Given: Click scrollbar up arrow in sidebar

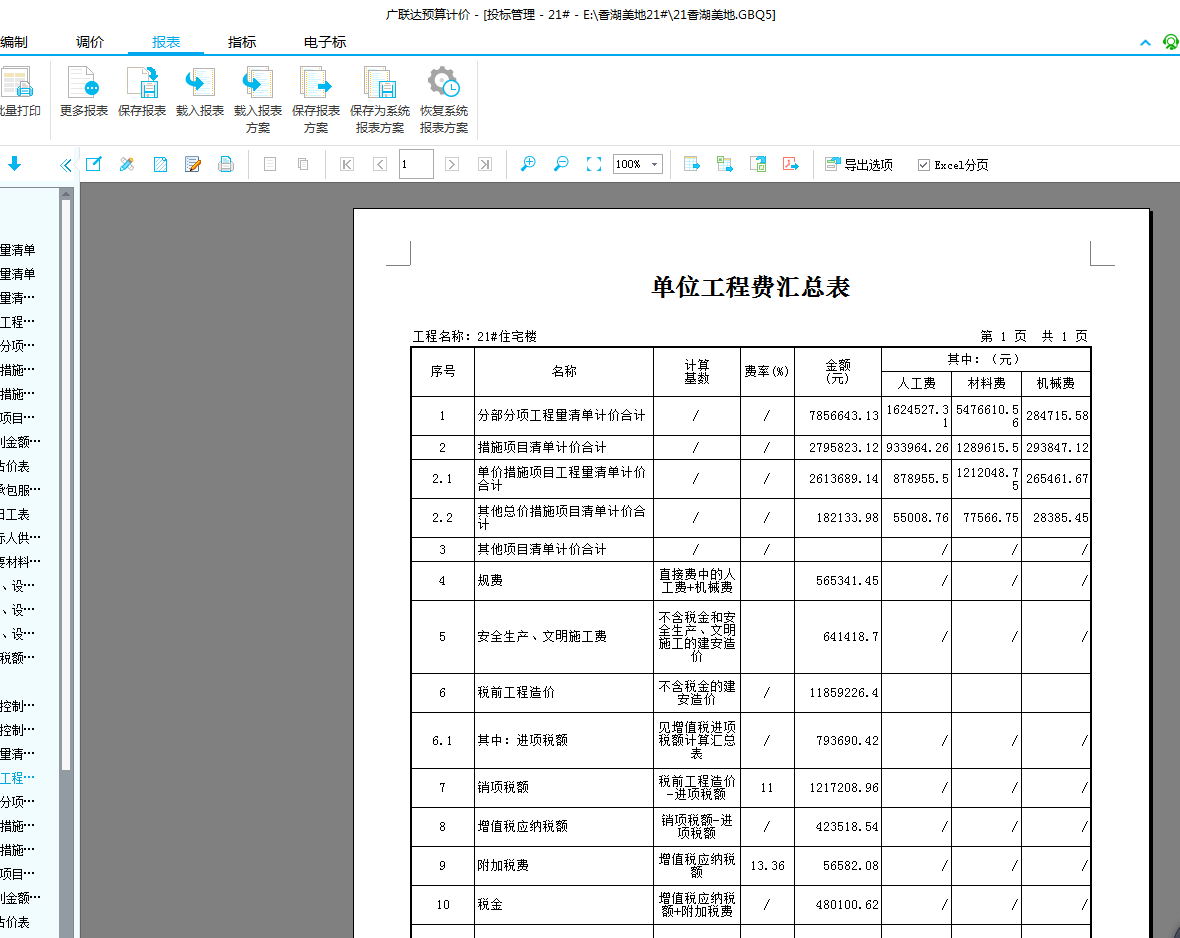Looking at the screenshot, I should tap(65, 194).
